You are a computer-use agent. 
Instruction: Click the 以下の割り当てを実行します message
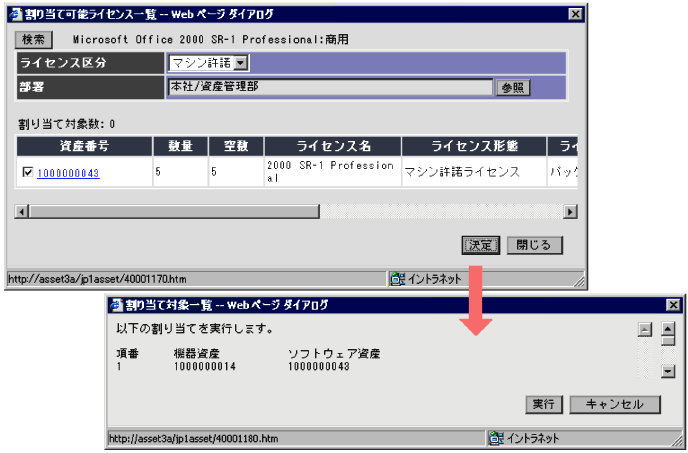(195, 329)
